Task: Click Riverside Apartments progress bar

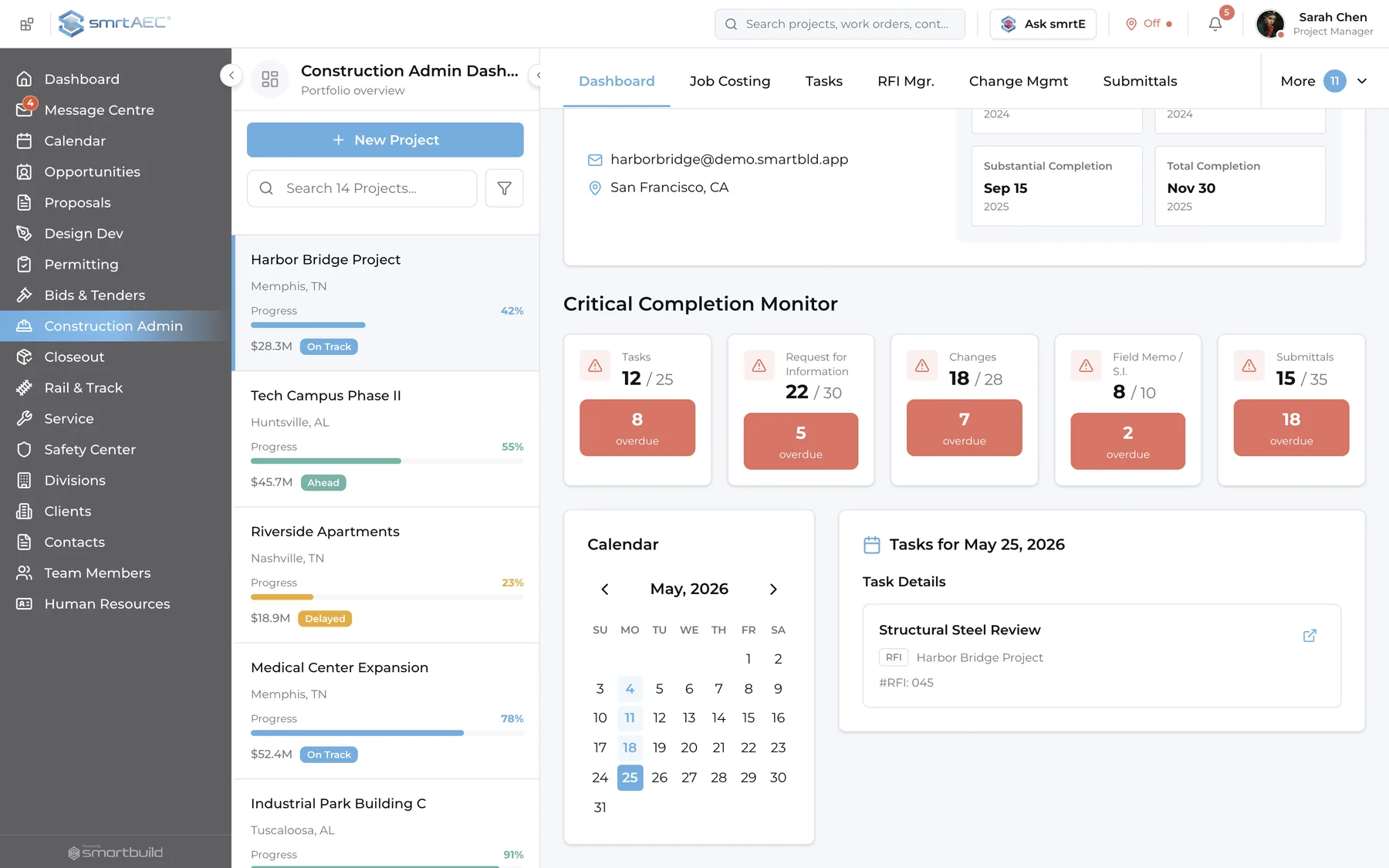Action: [x=387, y=596]
